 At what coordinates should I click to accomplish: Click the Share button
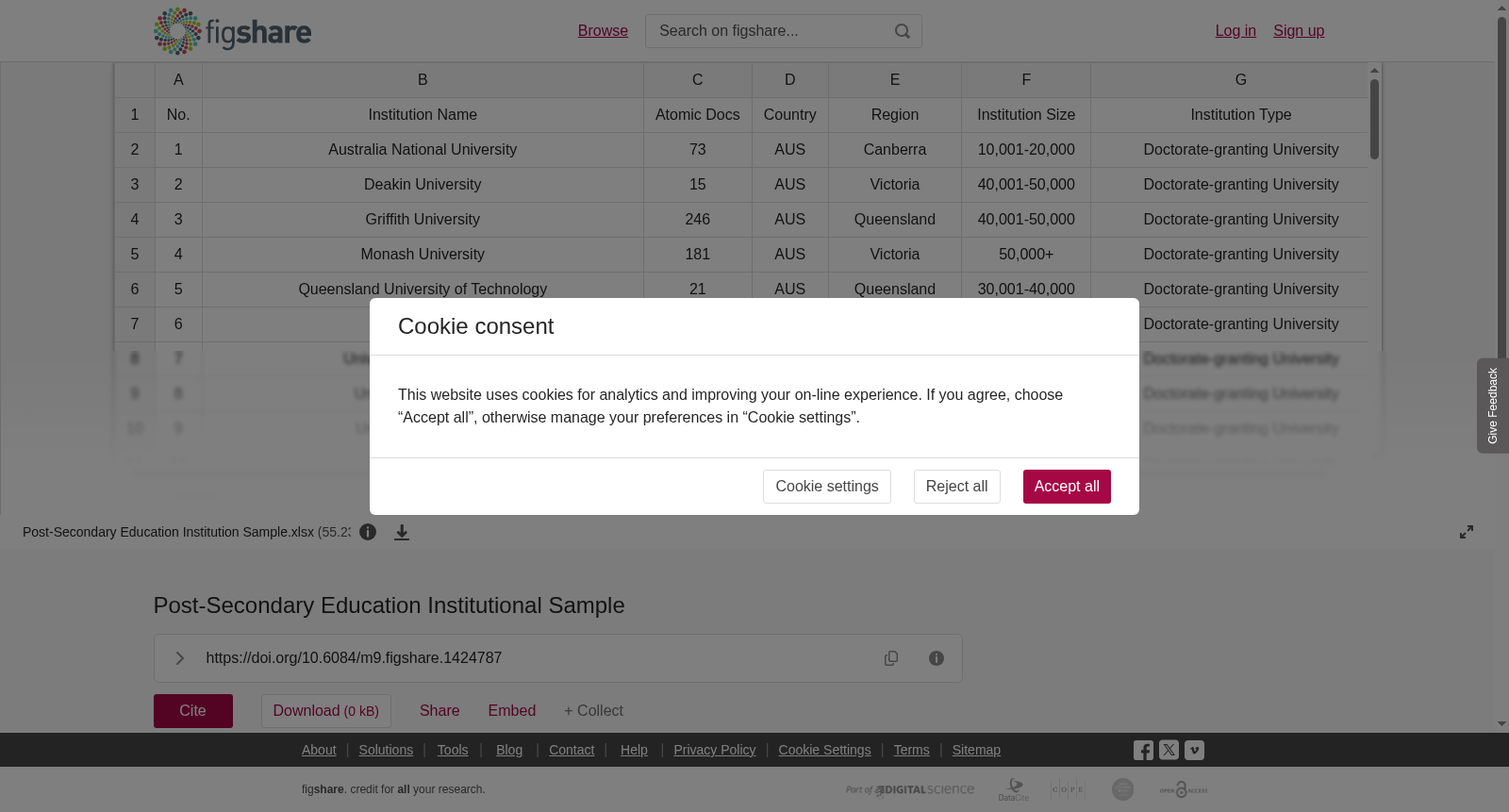coord(439,711)
